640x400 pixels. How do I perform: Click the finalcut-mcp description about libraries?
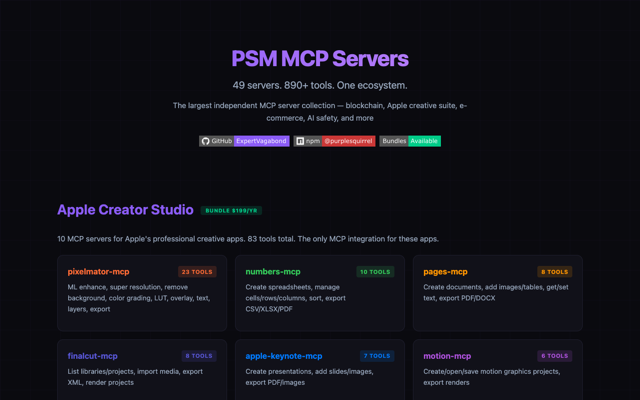coord(135,377)
